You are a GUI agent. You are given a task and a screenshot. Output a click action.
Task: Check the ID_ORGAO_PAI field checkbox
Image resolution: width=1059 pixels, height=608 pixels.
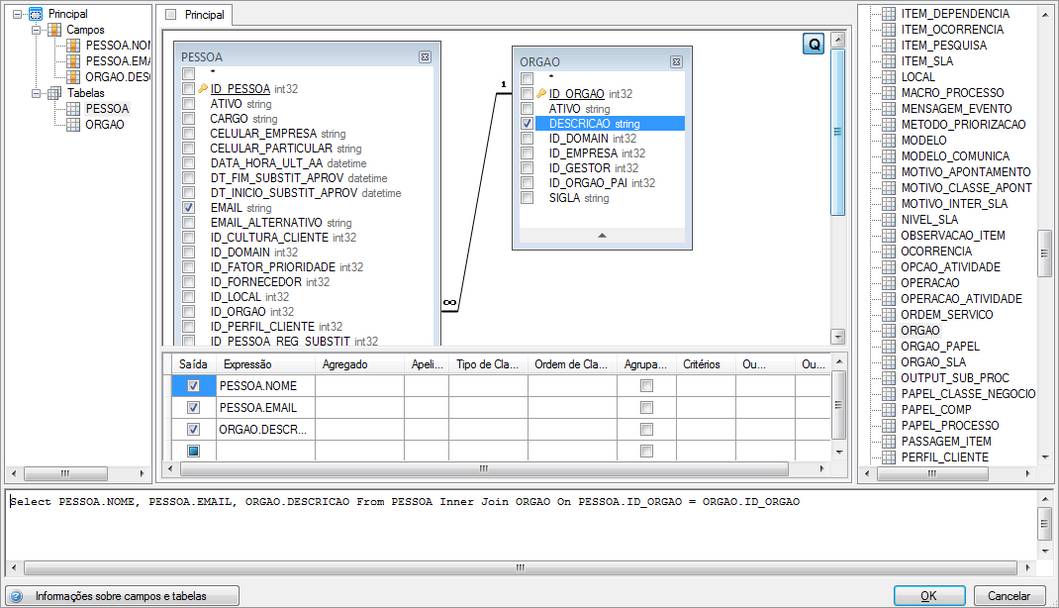coord(527,182)
